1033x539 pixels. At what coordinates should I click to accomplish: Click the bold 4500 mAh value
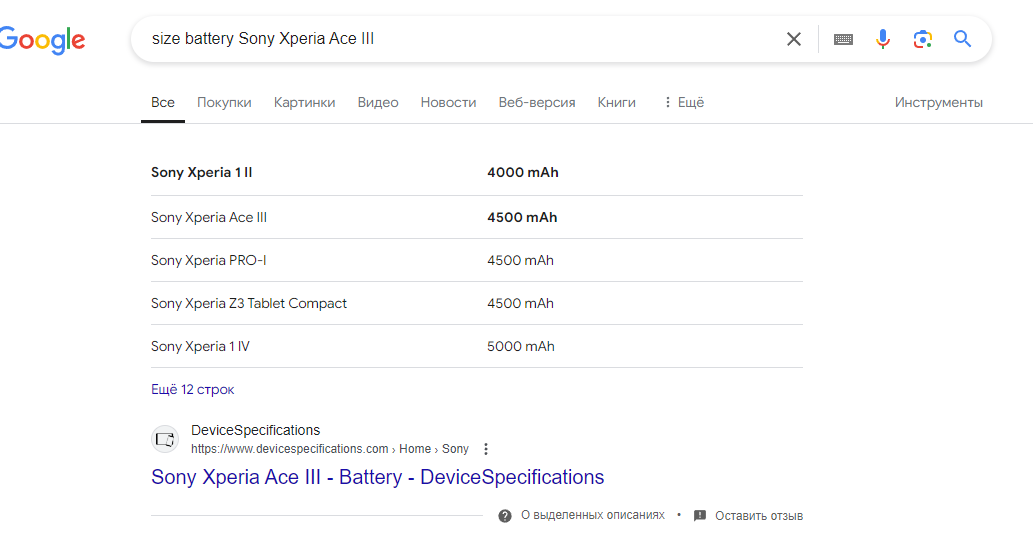tap(522, 217)
